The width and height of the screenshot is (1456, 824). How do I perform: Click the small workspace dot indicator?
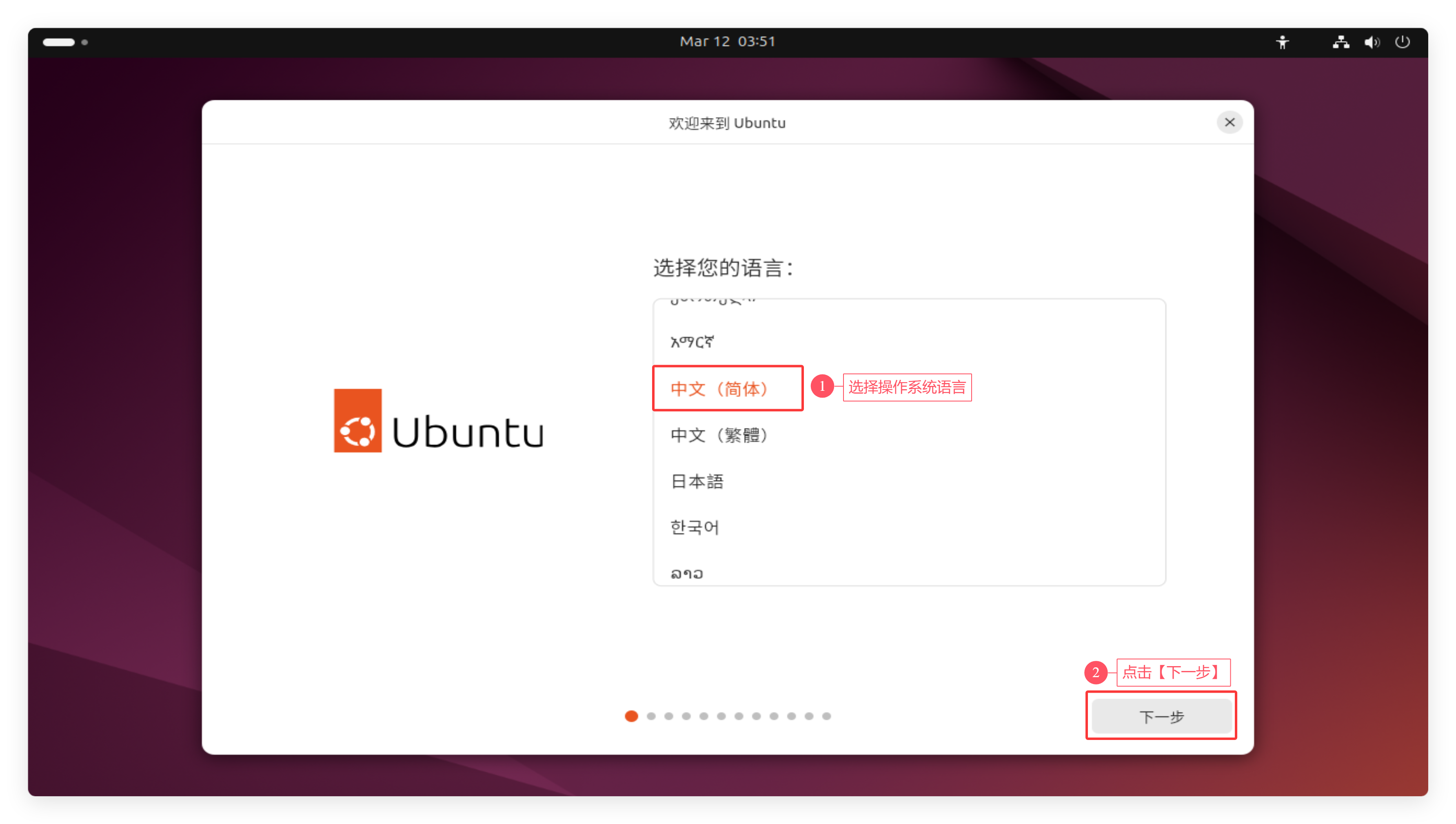(84, 42)
